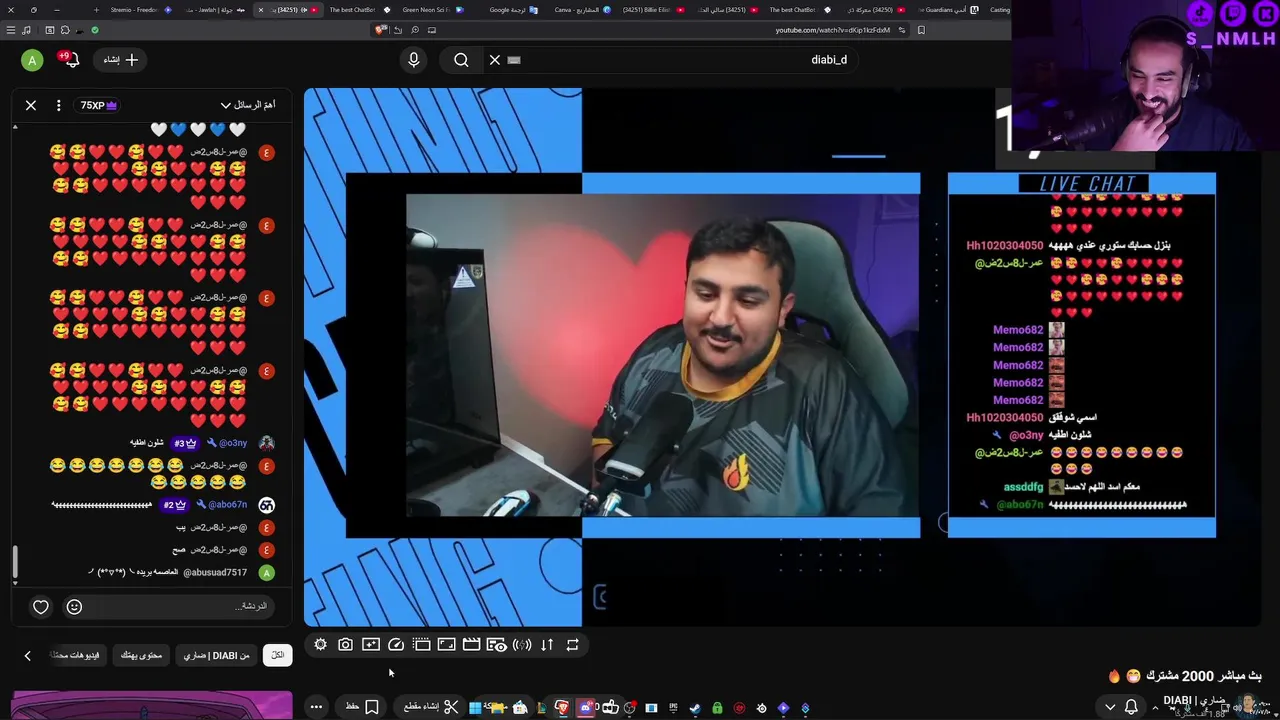The width and height of the screenshot is (1280, 720).
Task: Click the fullscreen frame icon in toolbar
Action: [447, 645]
